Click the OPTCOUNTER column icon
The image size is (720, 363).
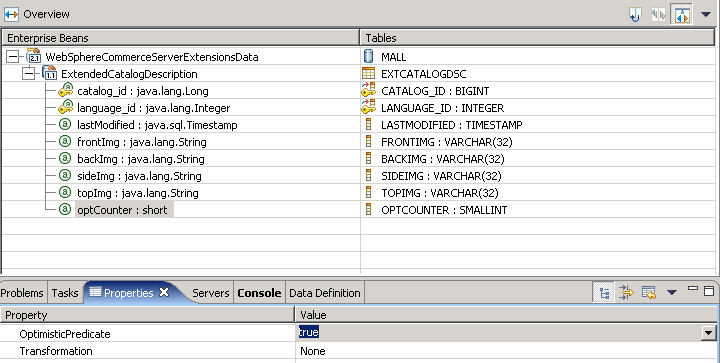368,209
